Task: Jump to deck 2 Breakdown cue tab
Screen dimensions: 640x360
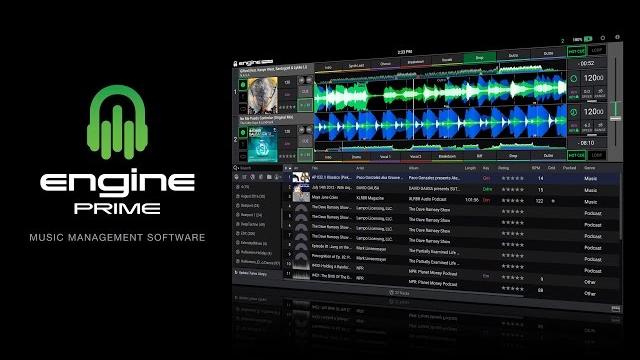Action: [x=447, y=156]
